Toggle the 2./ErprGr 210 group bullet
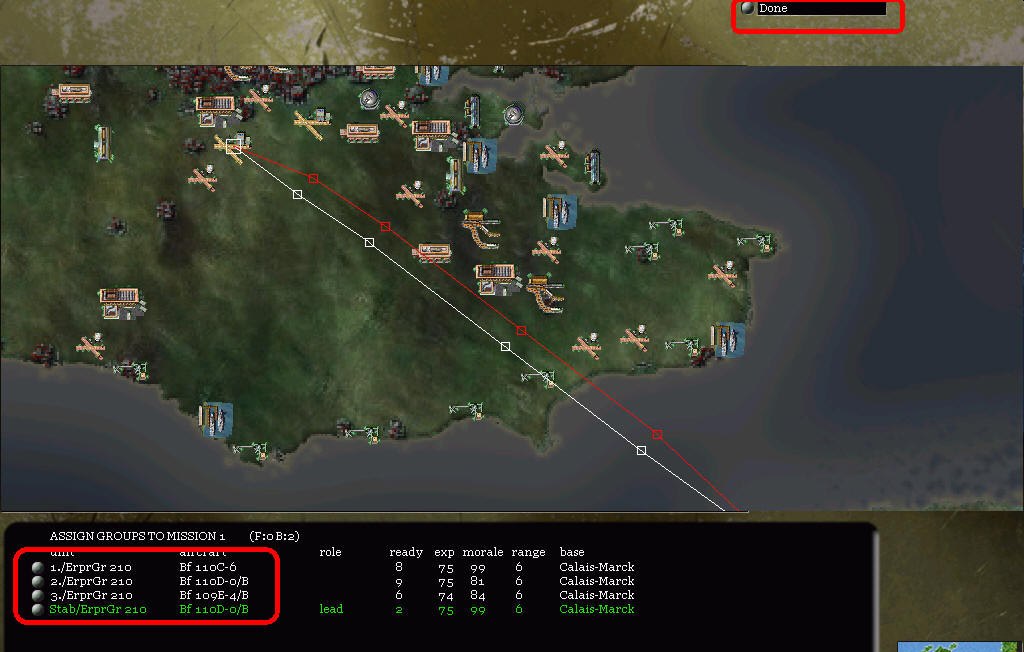The width and height of the screenshot is (1024, 652). (37, 581)
